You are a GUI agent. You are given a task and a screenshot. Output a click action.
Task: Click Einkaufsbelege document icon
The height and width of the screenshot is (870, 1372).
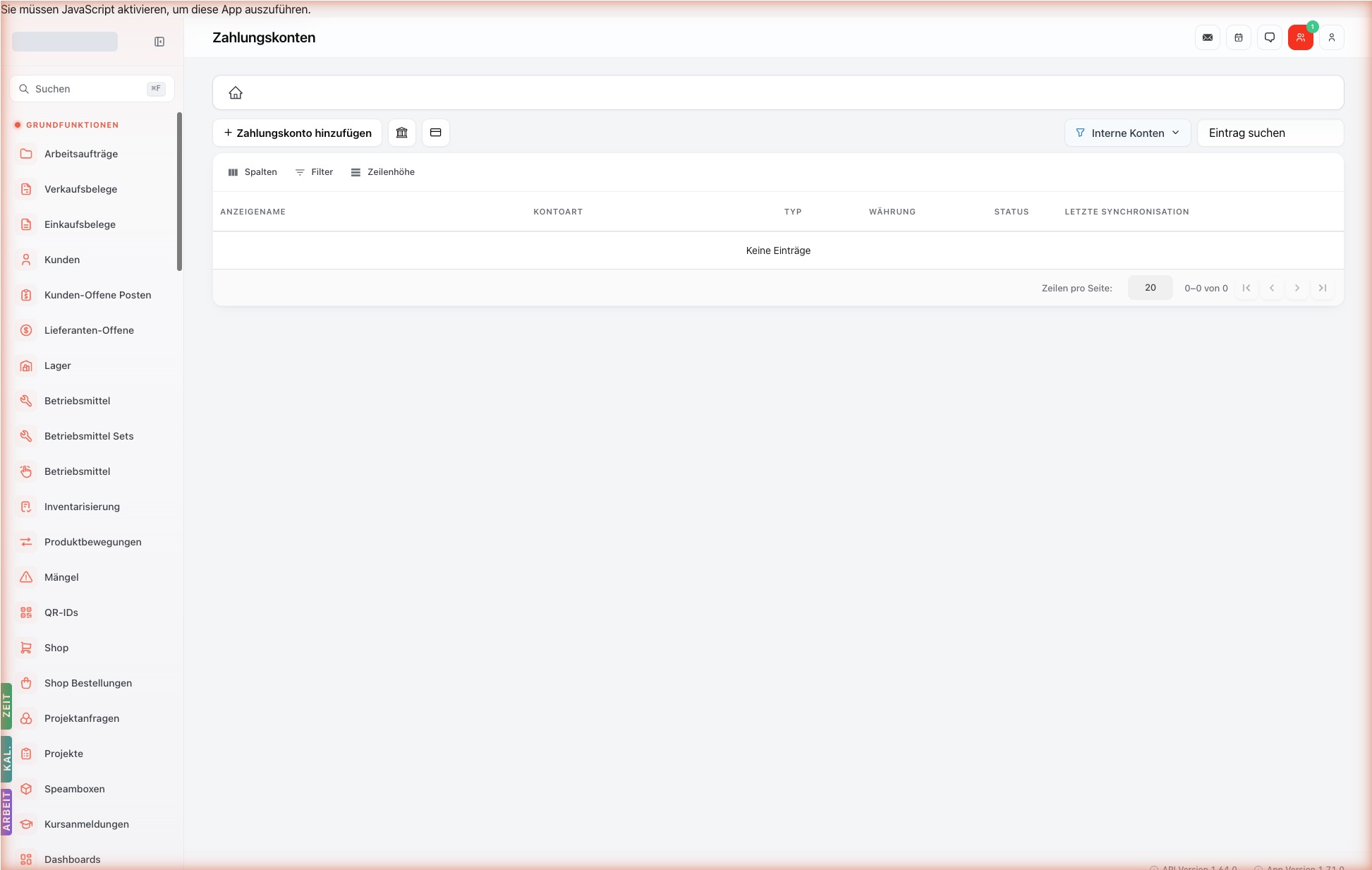click(26, 224)
